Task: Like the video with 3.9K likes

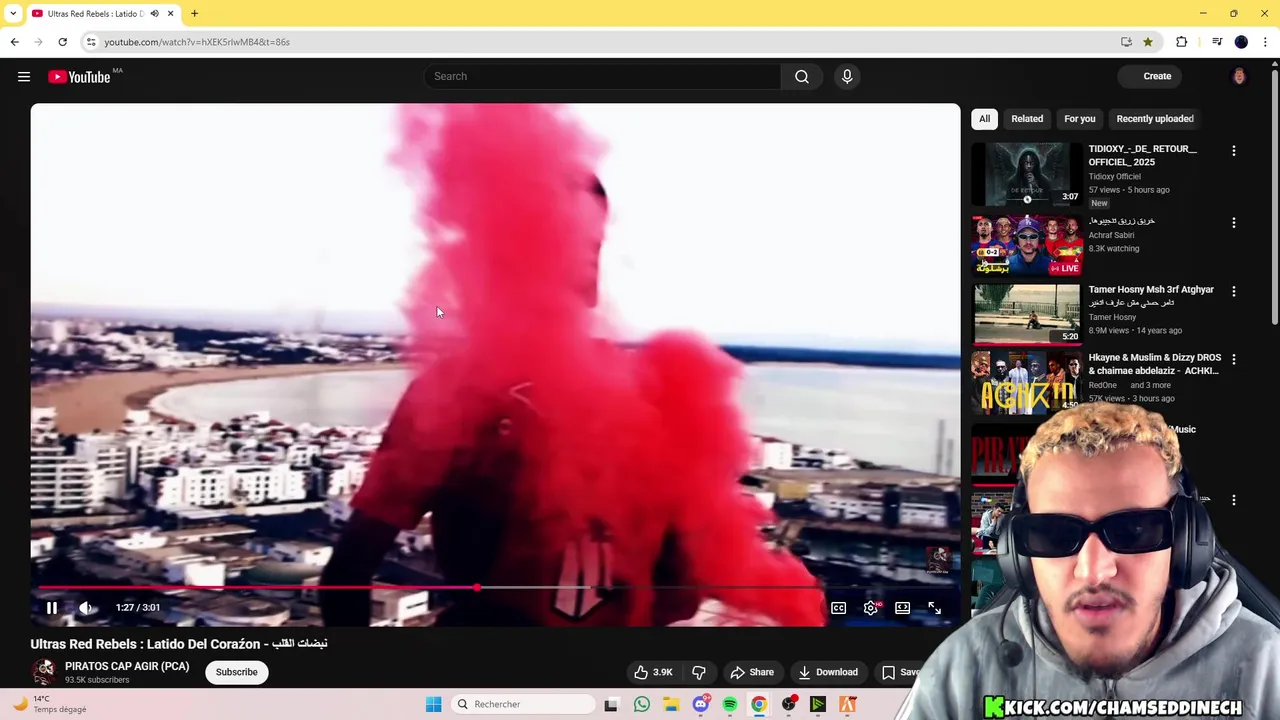Action: (x=653, y=672)
